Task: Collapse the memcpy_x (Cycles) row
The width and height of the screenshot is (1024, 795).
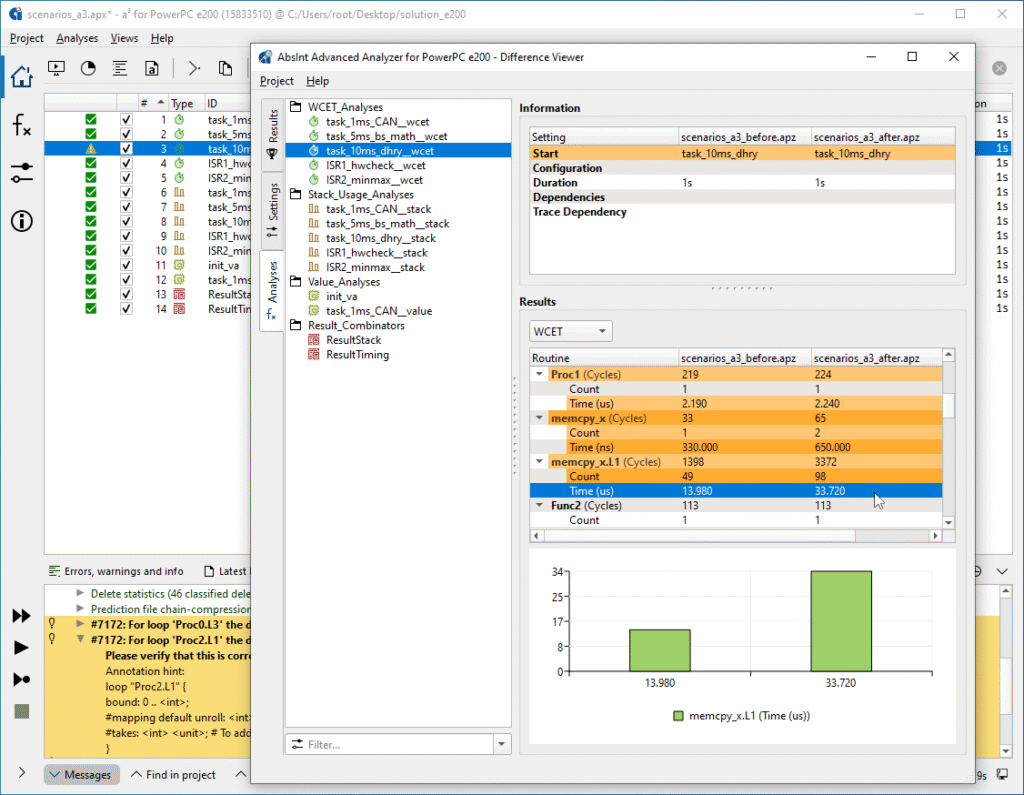Action: pos(539,418)
